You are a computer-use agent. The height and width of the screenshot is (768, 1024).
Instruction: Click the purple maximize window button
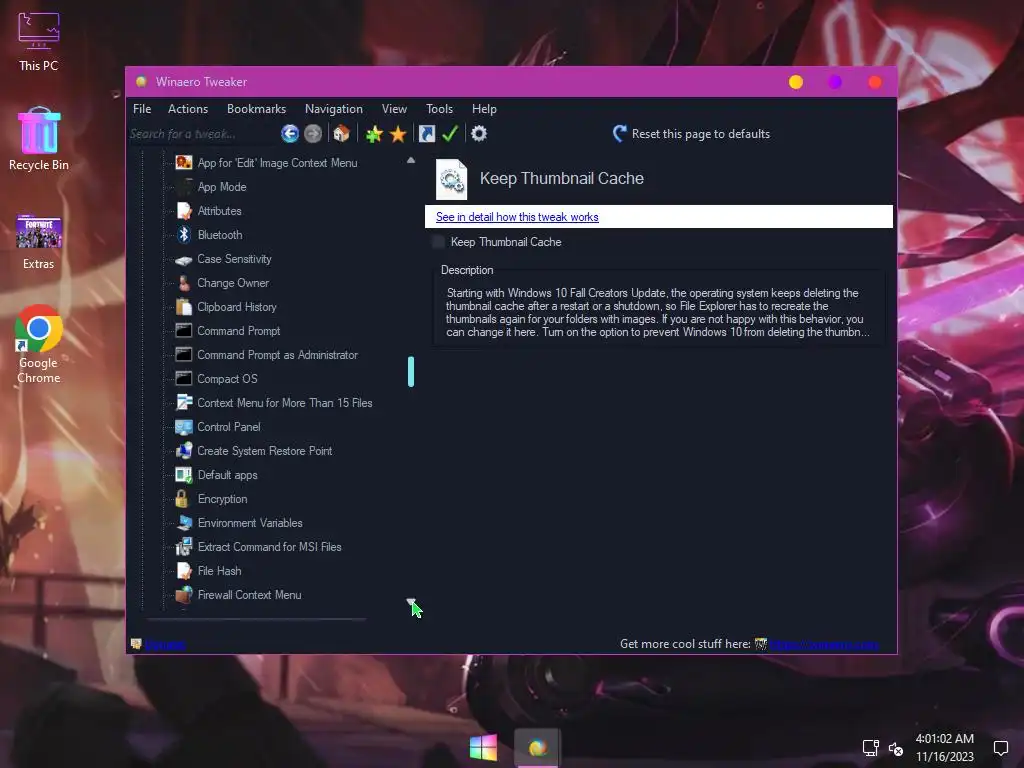[x=835, y=82]
